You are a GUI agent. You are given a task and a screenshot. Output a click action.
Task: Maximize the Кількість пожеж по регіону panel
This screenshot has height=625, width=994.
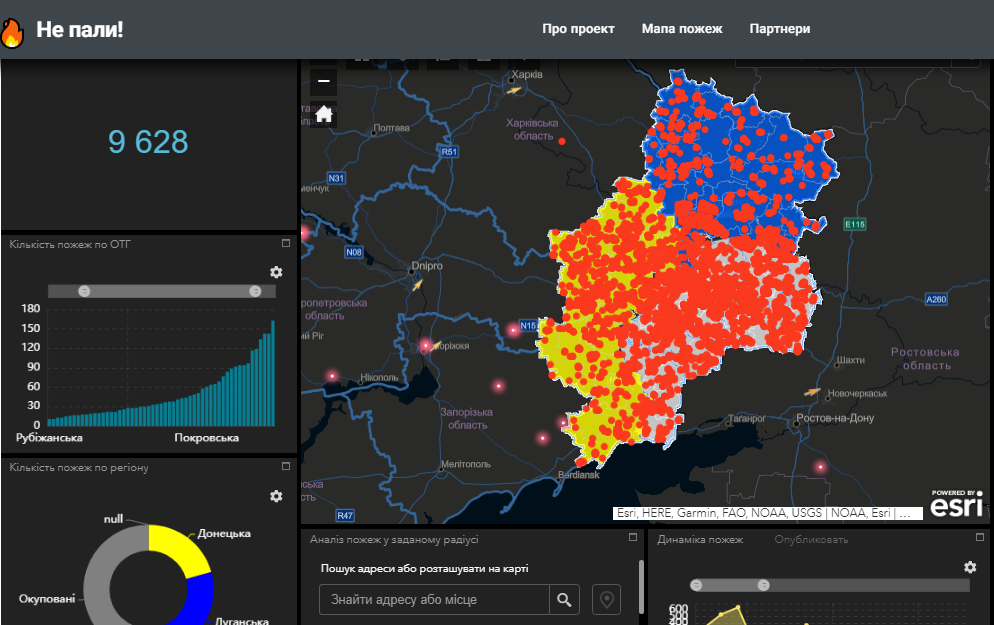coord(285,467)
